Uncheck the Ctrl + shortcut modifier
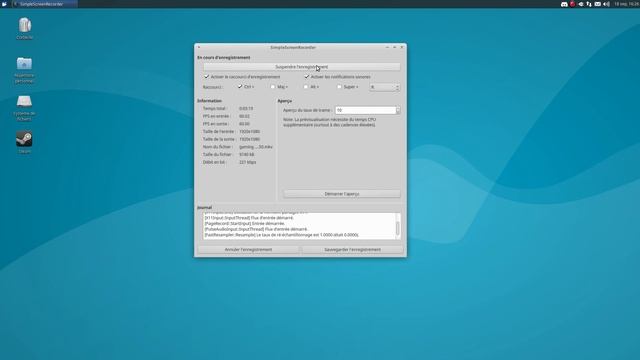Image resolution: width=640 pixels, height=360 pixels. pos(240,87)
